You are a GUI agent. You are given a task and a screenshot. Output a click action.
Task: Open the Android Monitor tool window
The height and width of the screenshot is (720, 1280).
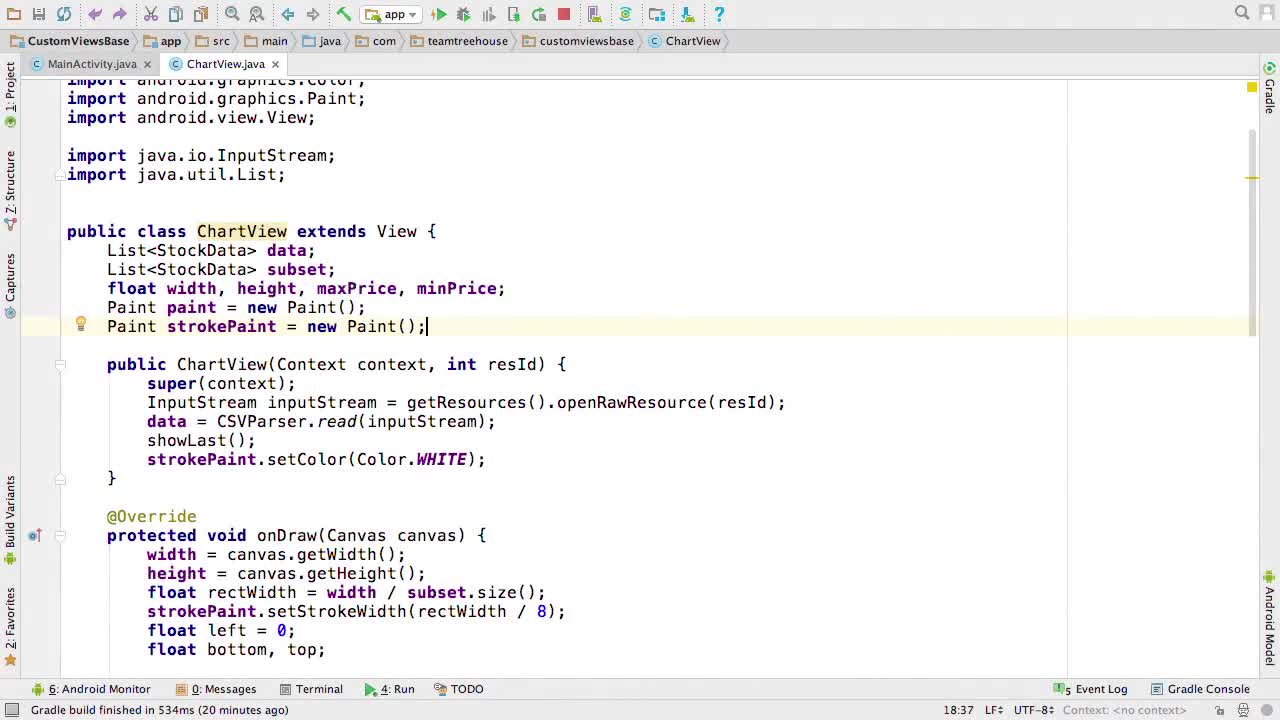click(x=91, y=689)
